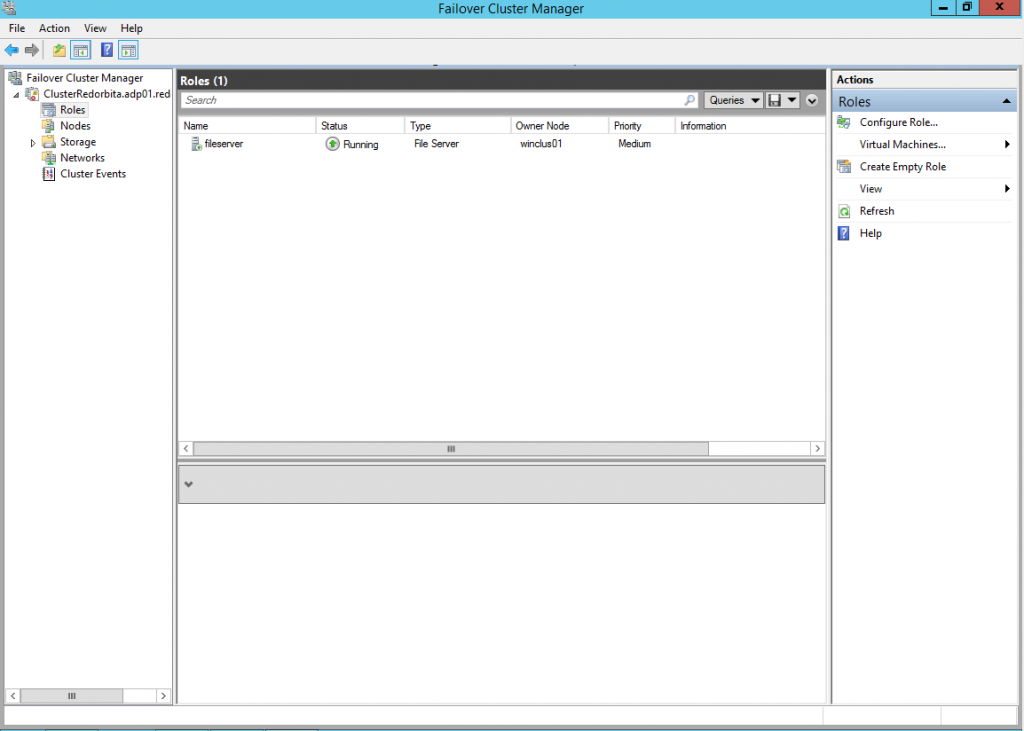Open the Action menu
This screenshot has height=731, width=1024.
pyautogui.click(x=54, y=29)
